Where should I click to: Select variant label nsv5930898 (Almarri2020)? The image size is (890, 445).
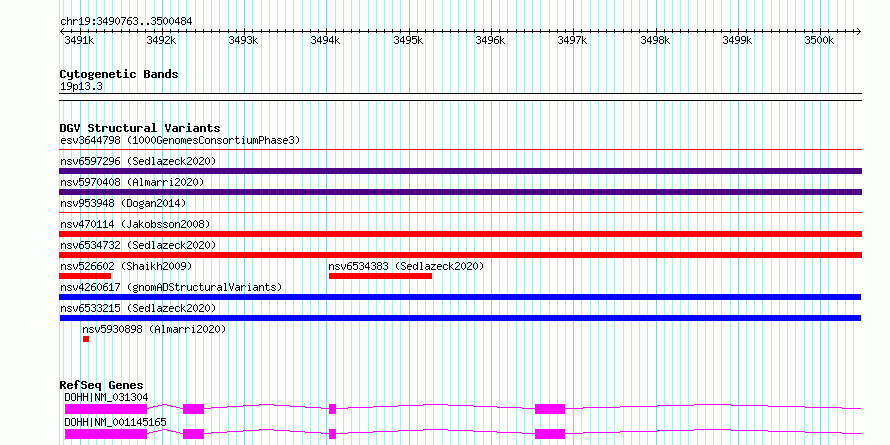coord(154,329)
